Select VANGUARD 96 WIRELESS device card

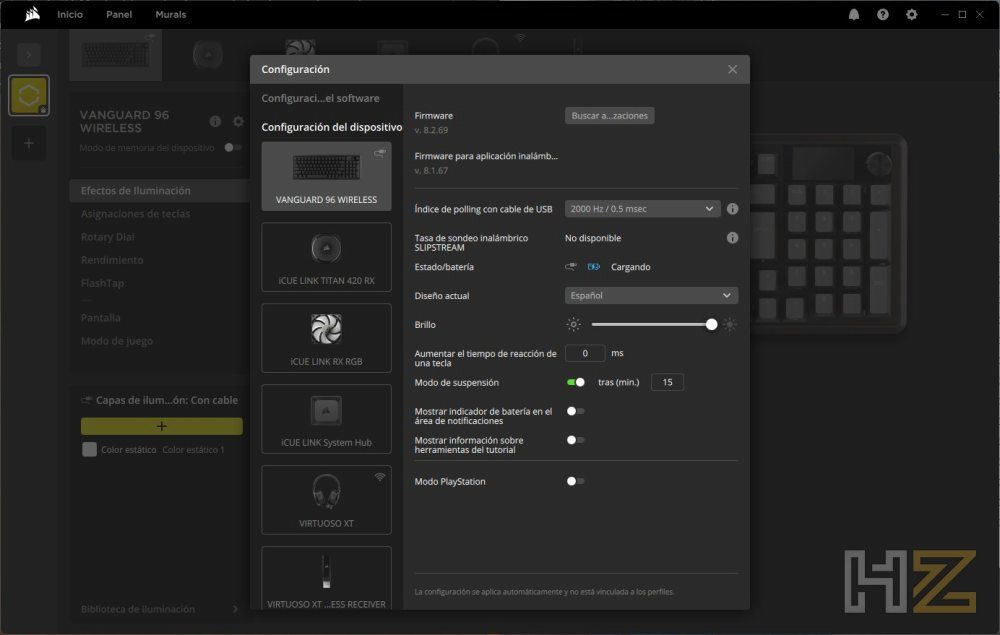(327, 176)
